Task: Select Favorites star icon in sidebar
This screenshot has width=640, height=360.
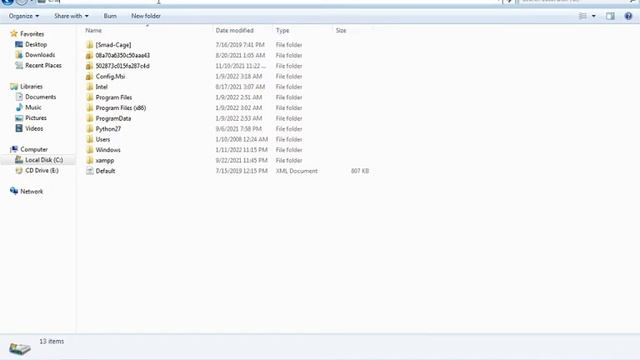Action: point(14,34)
